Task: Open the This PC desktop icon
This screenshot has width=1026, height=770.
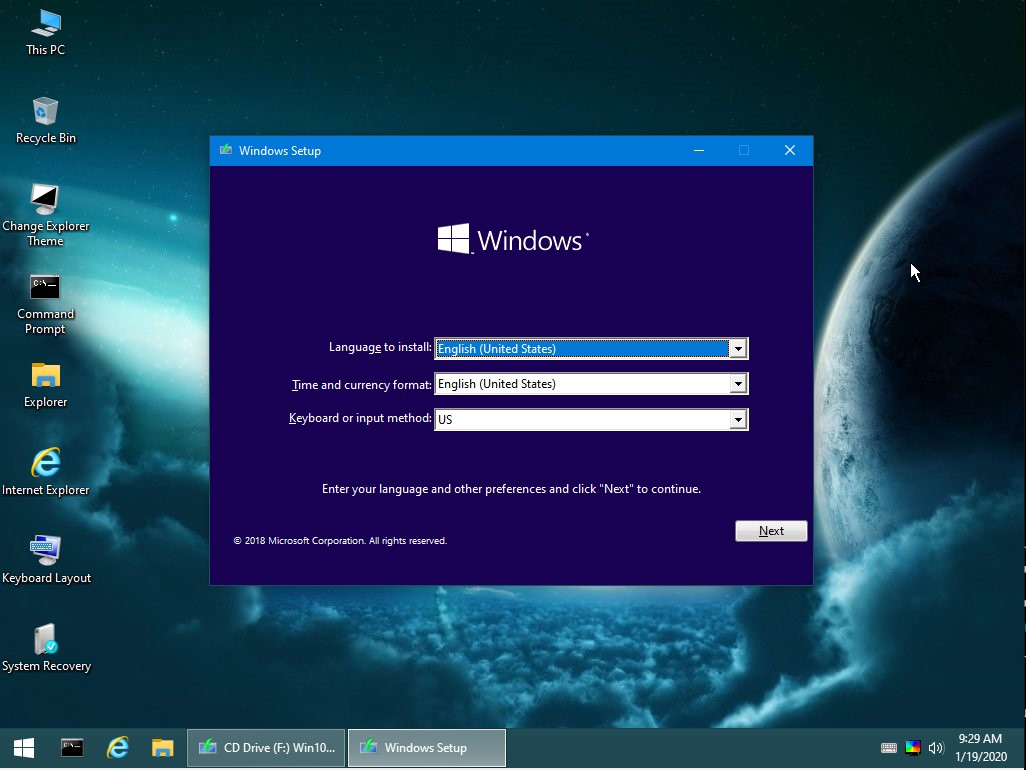Action: click(45, 33)
